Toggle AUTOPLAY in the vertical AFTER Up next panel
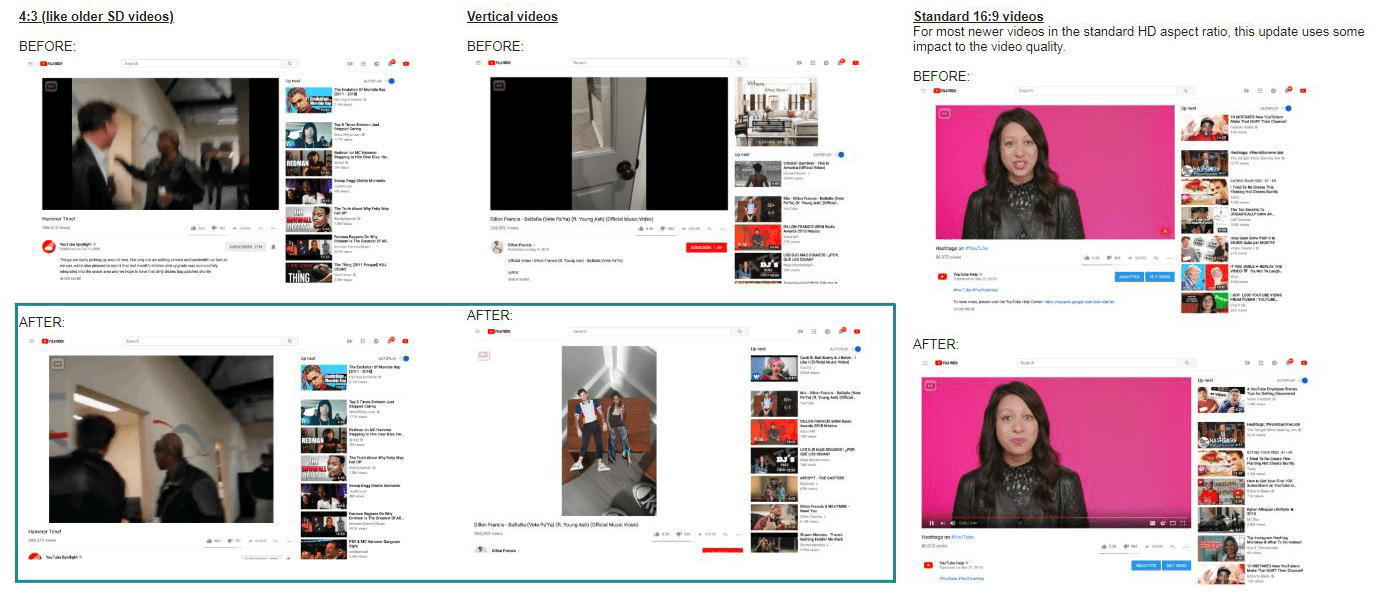 (x=858, y=349)
